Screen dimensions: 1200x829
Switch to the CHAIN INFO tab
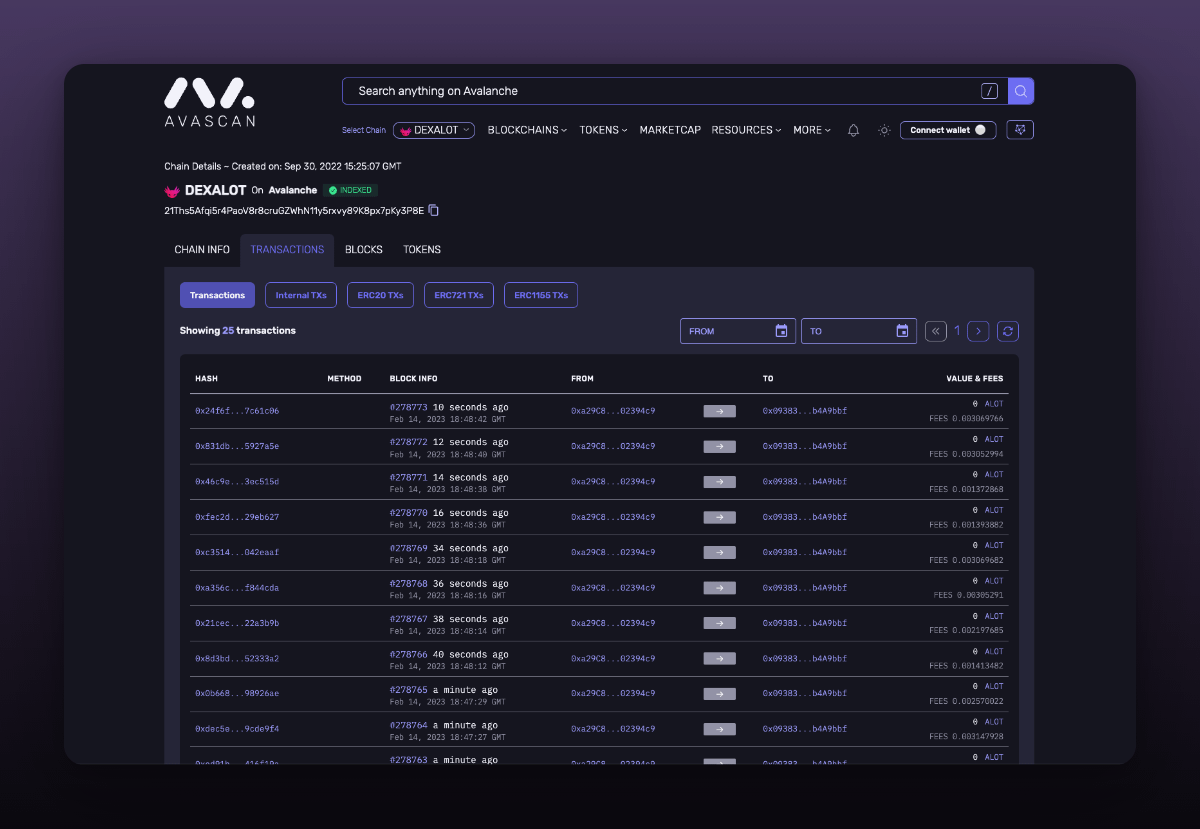202,249
